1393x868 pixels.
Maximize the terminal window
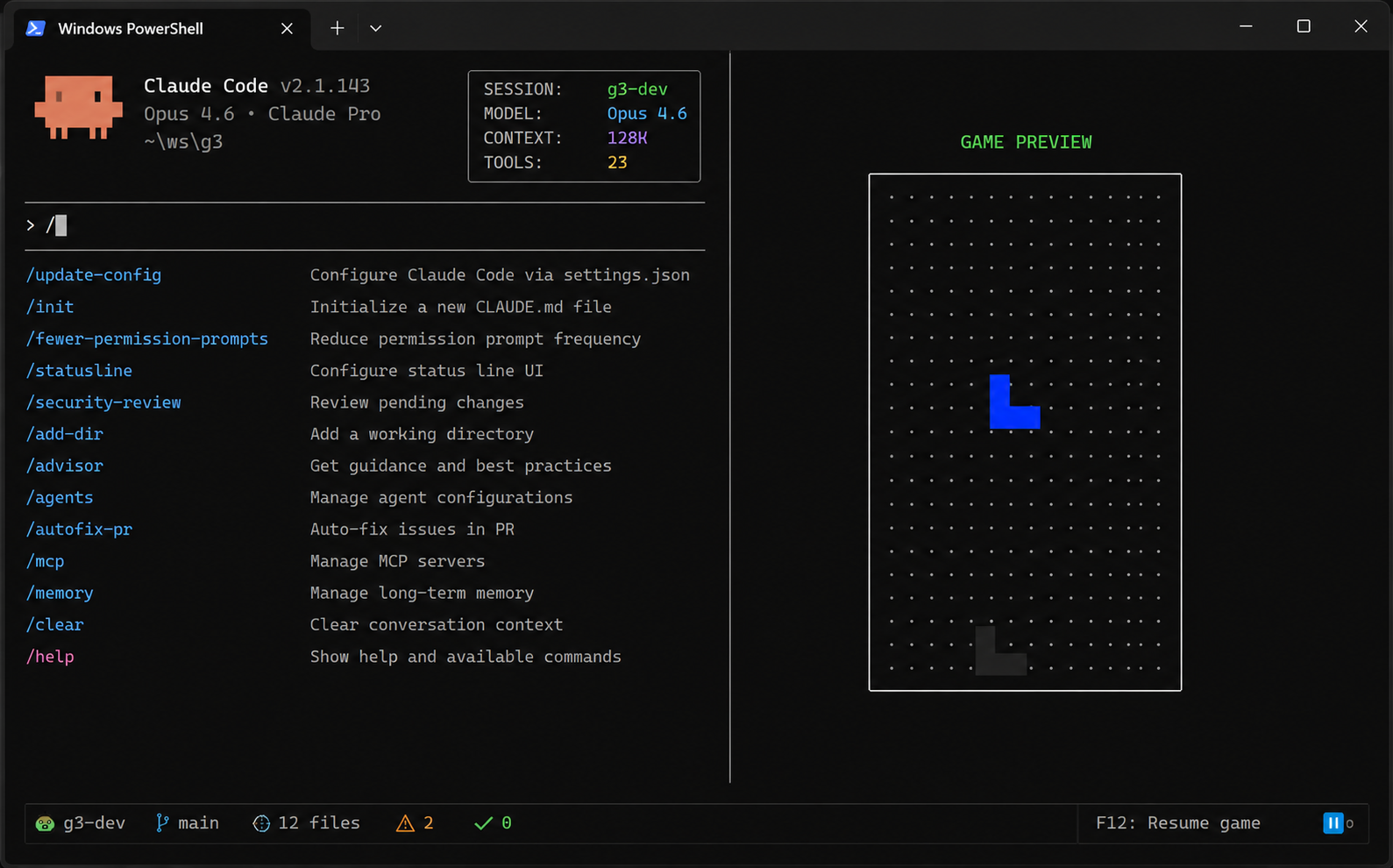(x=1304, y=26)
